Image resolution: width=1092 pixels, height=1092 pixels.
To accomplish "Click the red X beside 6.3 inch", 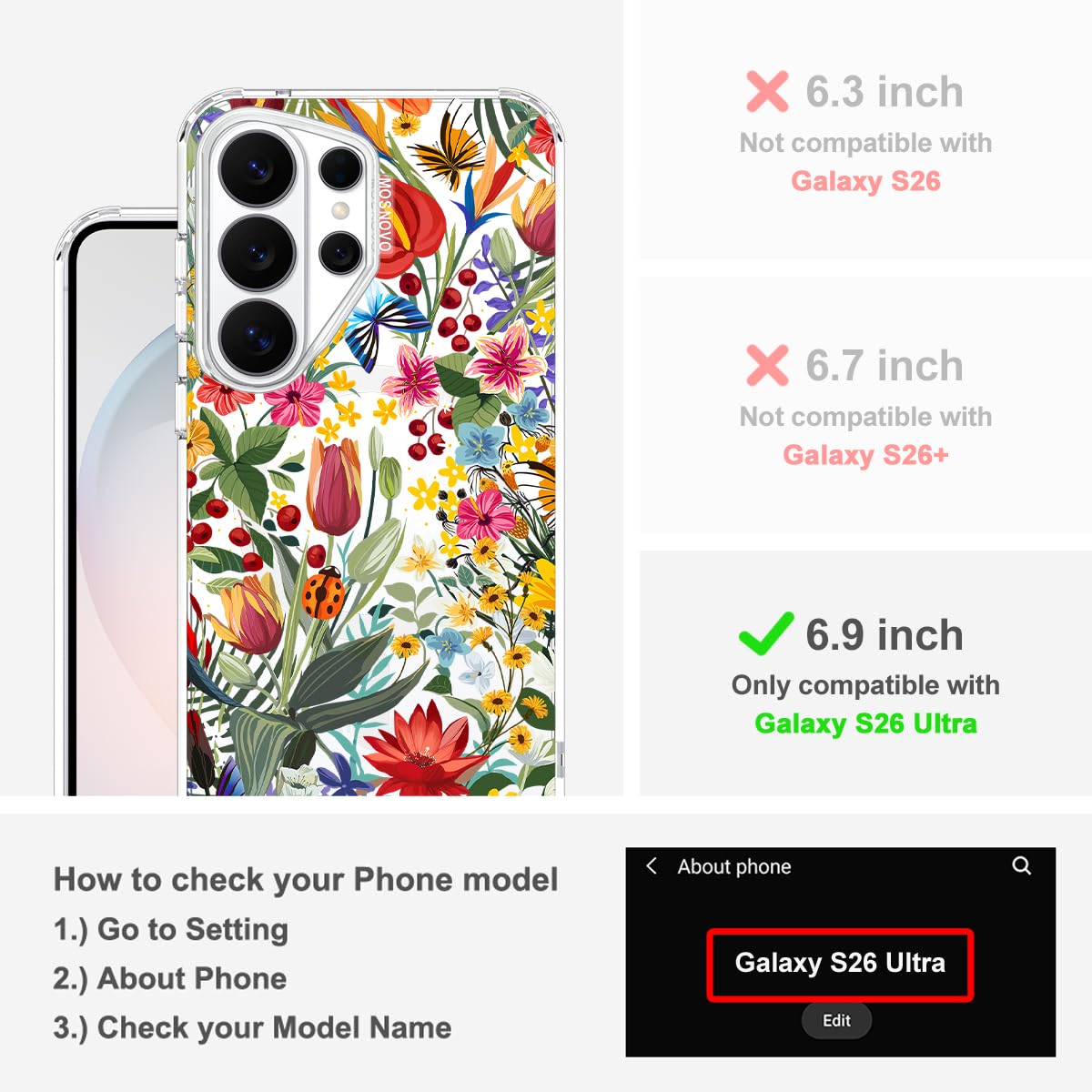I will pos(767,92).
